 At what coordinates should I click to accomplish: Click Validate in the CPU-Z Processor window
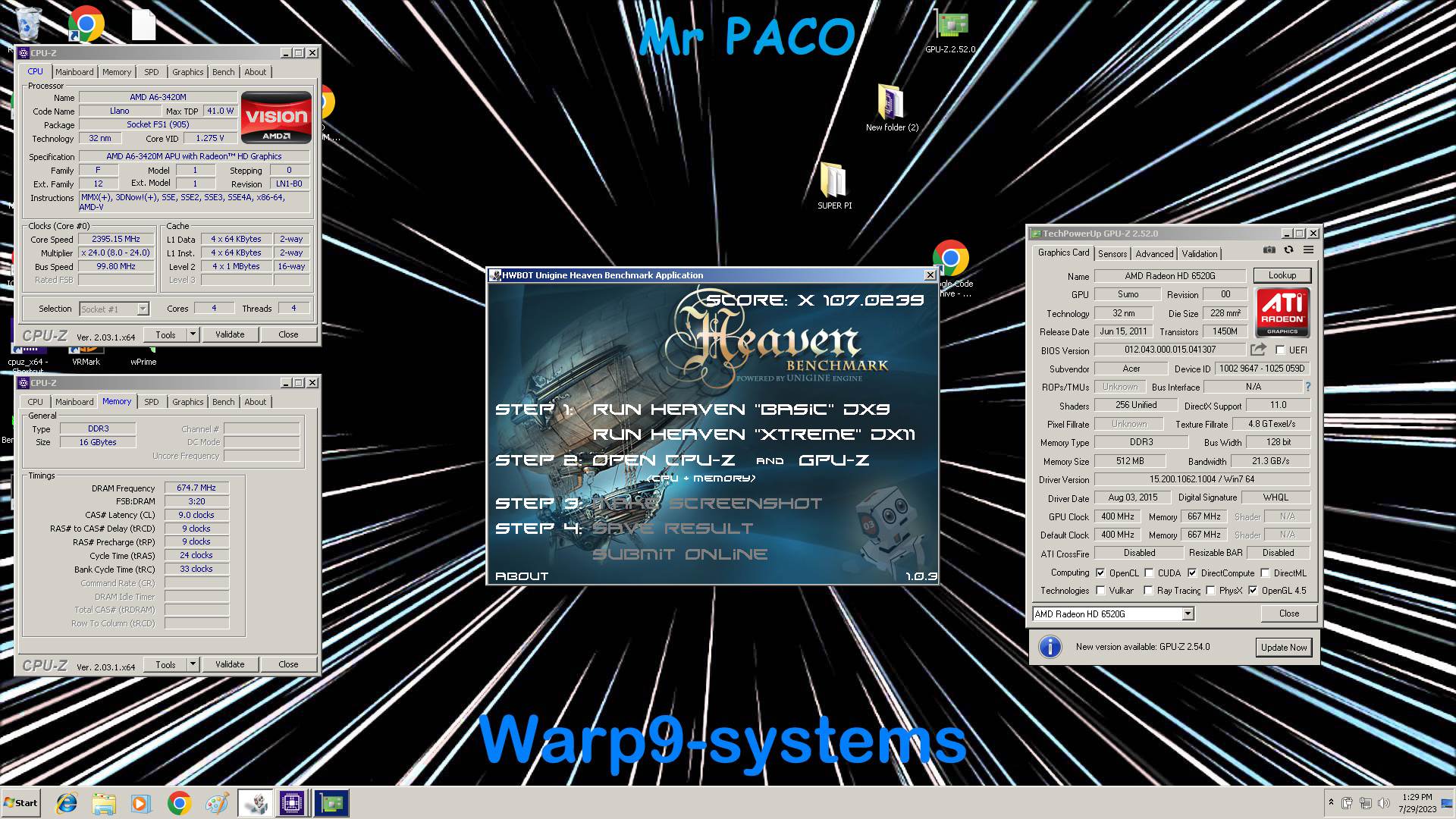[230, 334]
